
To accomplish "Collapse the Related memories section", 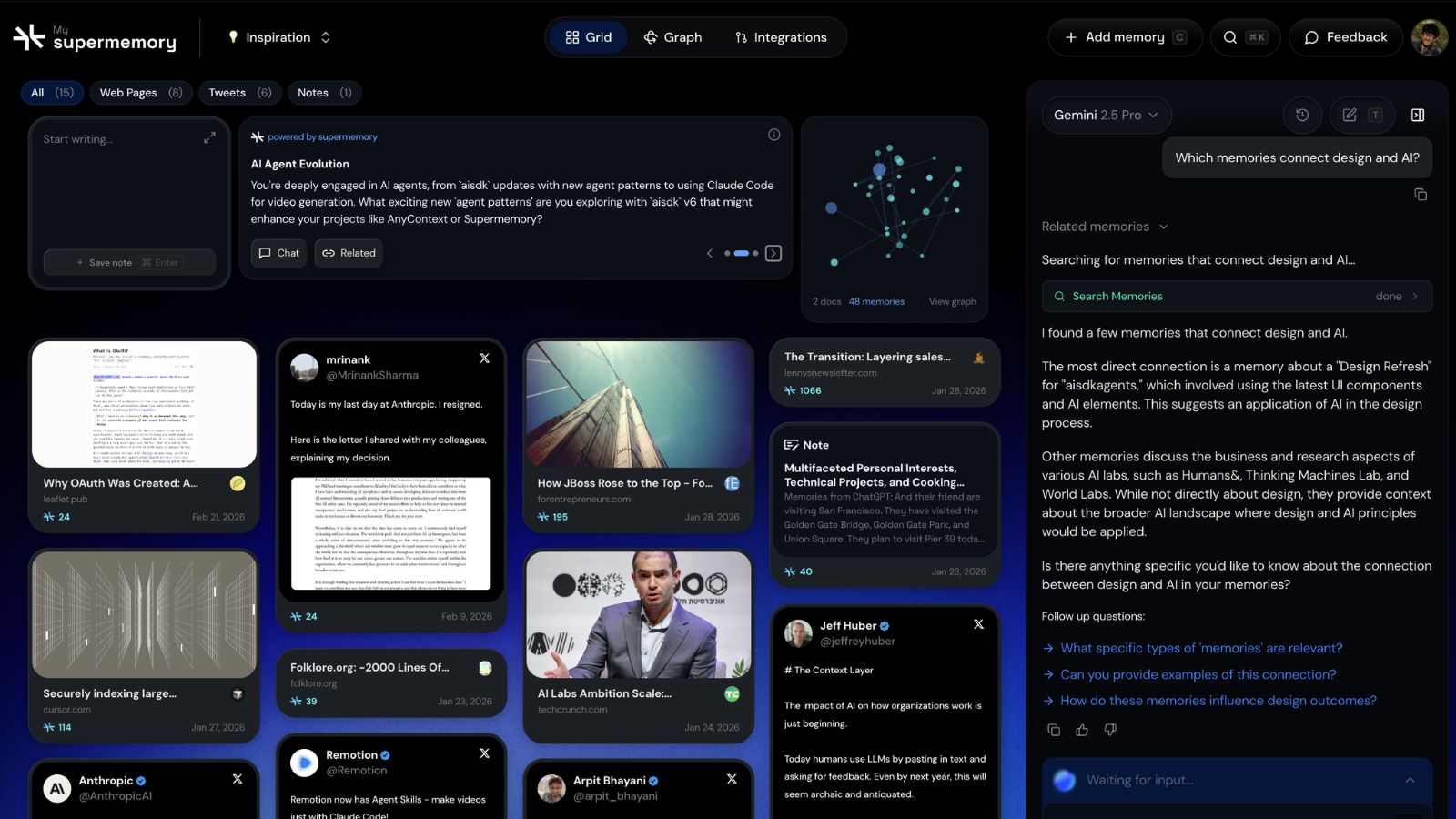I will pyautogui.click(x=1105, y=227).
